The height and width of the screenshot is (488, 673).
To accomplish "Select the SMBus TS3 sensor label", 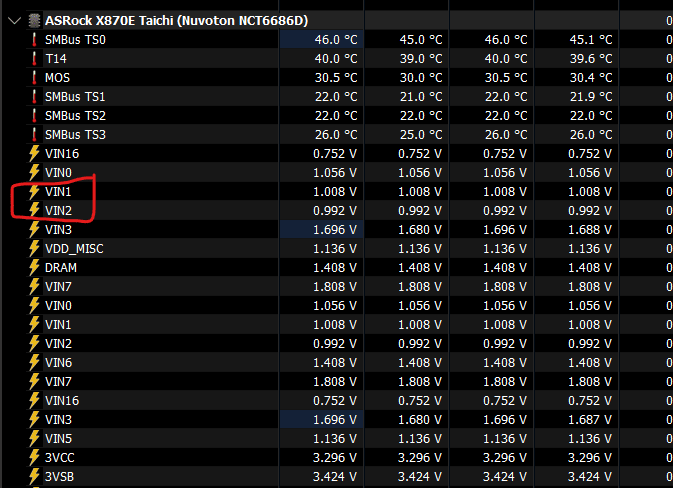I will (x=75, y=135).
